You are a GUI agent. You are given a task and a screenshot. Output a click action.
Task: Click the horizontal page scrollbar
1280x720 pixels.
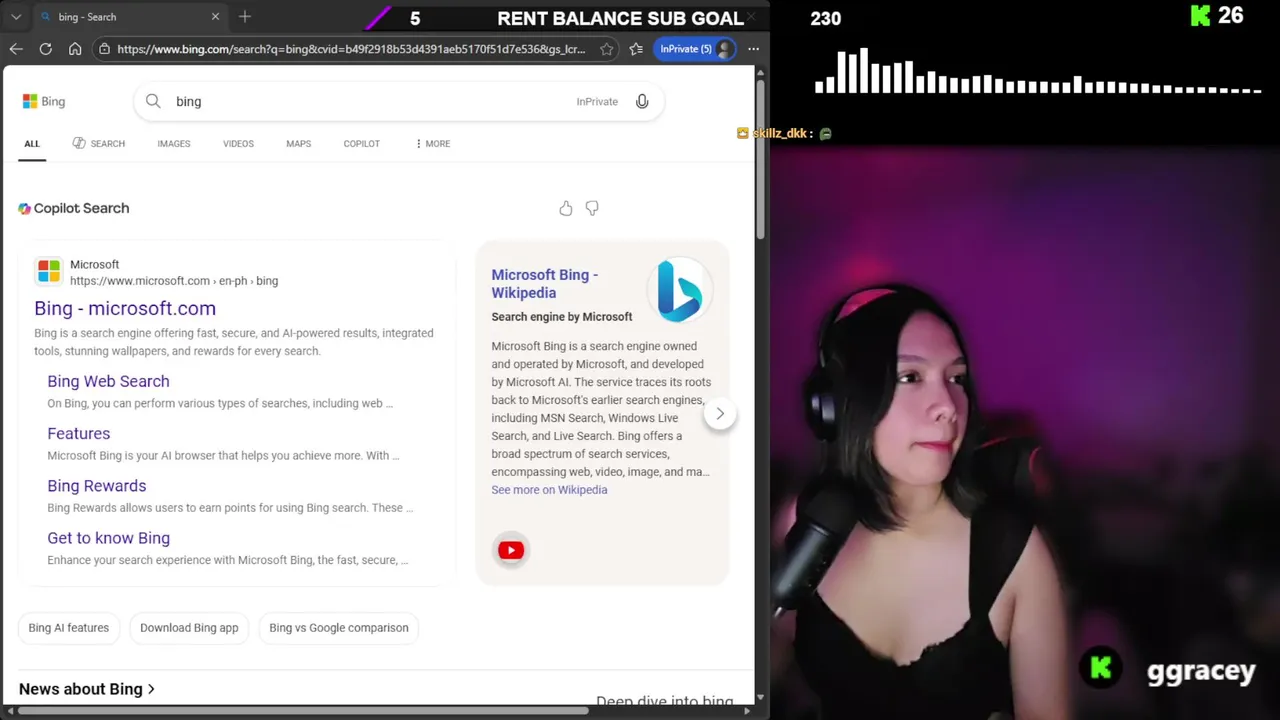(x=303, y=711)
